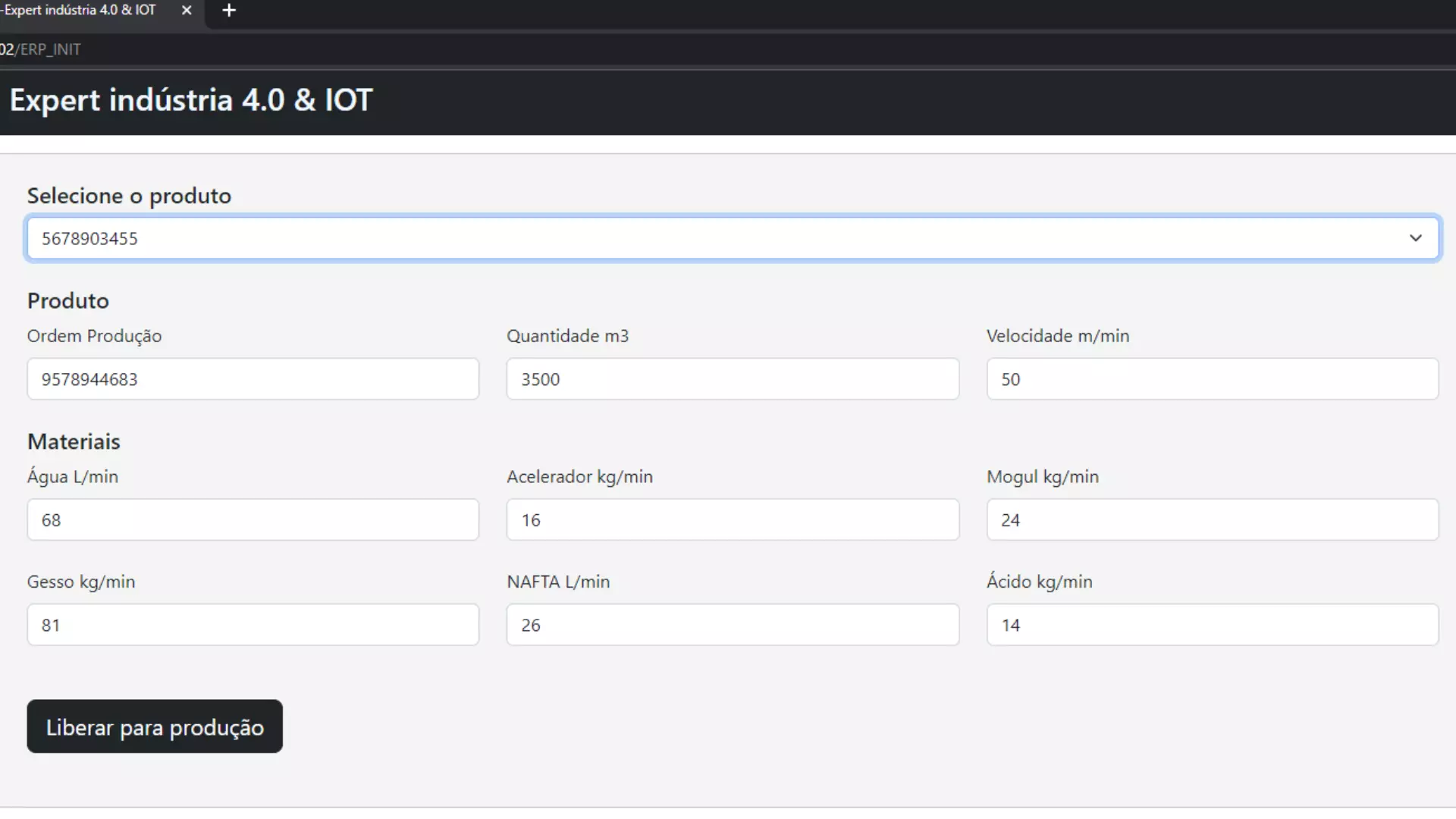The image size is (1456, 819).
Task: Click the Quantidade m3 field showing 3500
Action: coord(733,379)
